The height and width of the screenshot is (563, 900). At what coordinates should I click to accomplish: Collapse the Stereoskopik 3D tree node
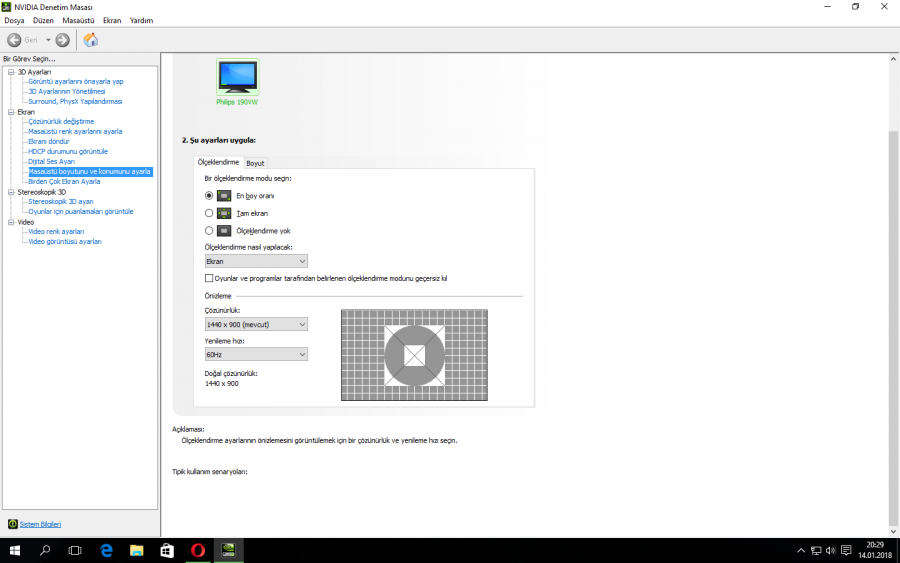[11, 192]
